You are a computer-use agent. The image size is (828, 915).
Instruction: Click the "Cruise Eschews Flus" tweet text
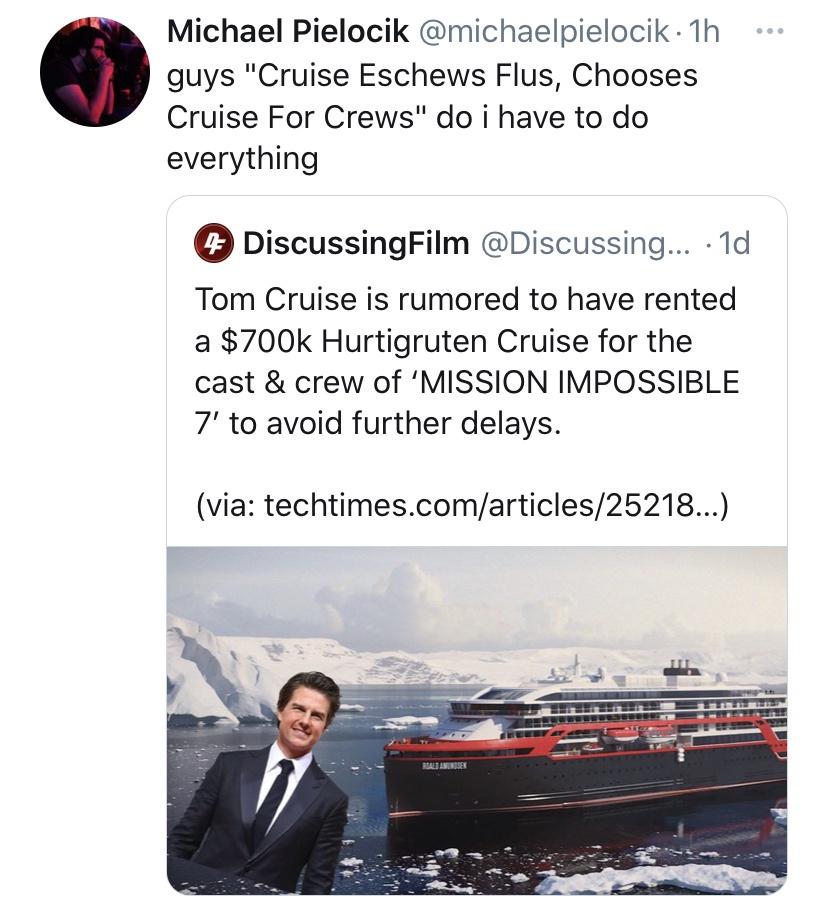click(432, 75)
